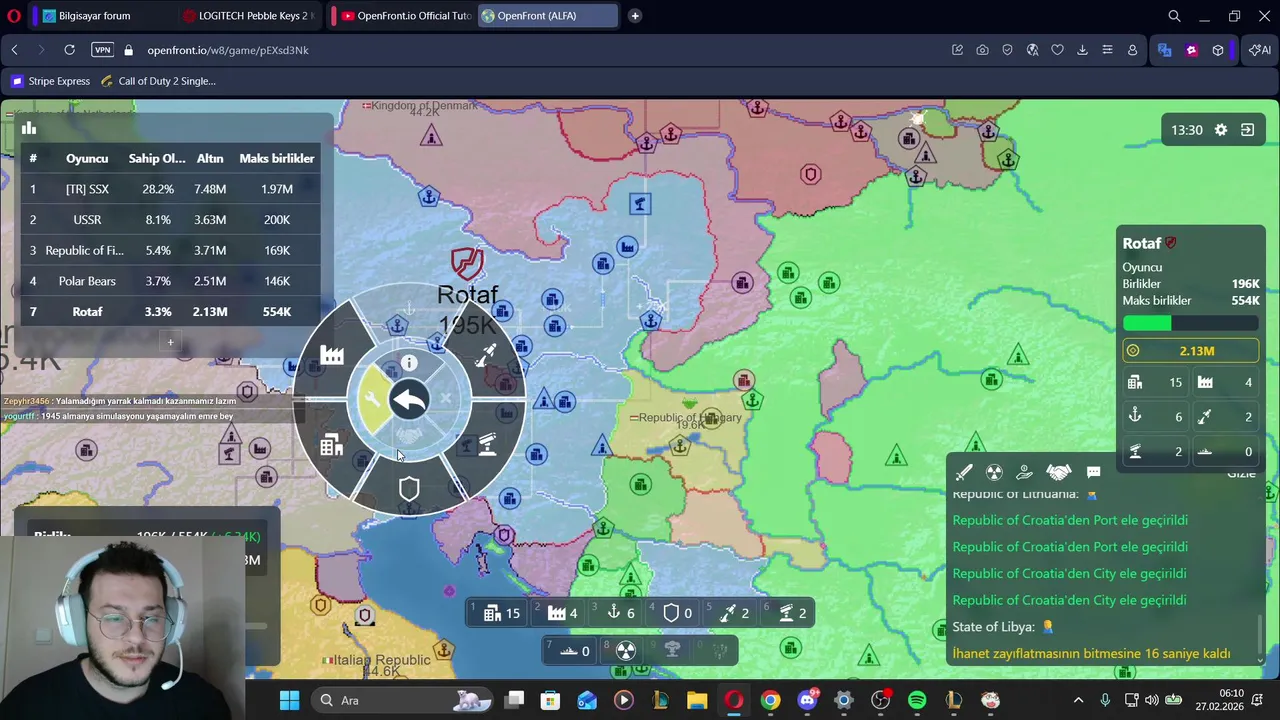Switch to LOGITECH Pebble Keys 2 tab
Image resolution: width=1280 pixels, height=720 pixels.
[x=248, y=16]
